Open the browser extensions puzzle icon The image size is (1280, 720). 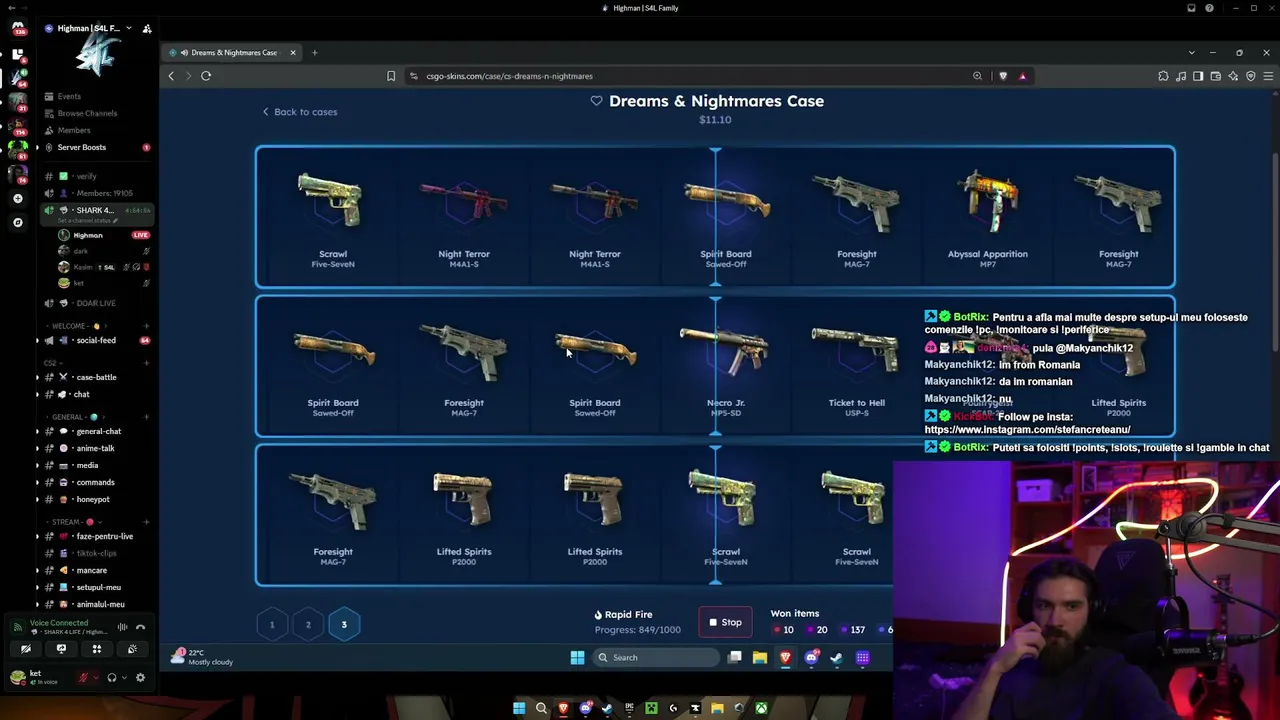click(x=1163, y=76)
